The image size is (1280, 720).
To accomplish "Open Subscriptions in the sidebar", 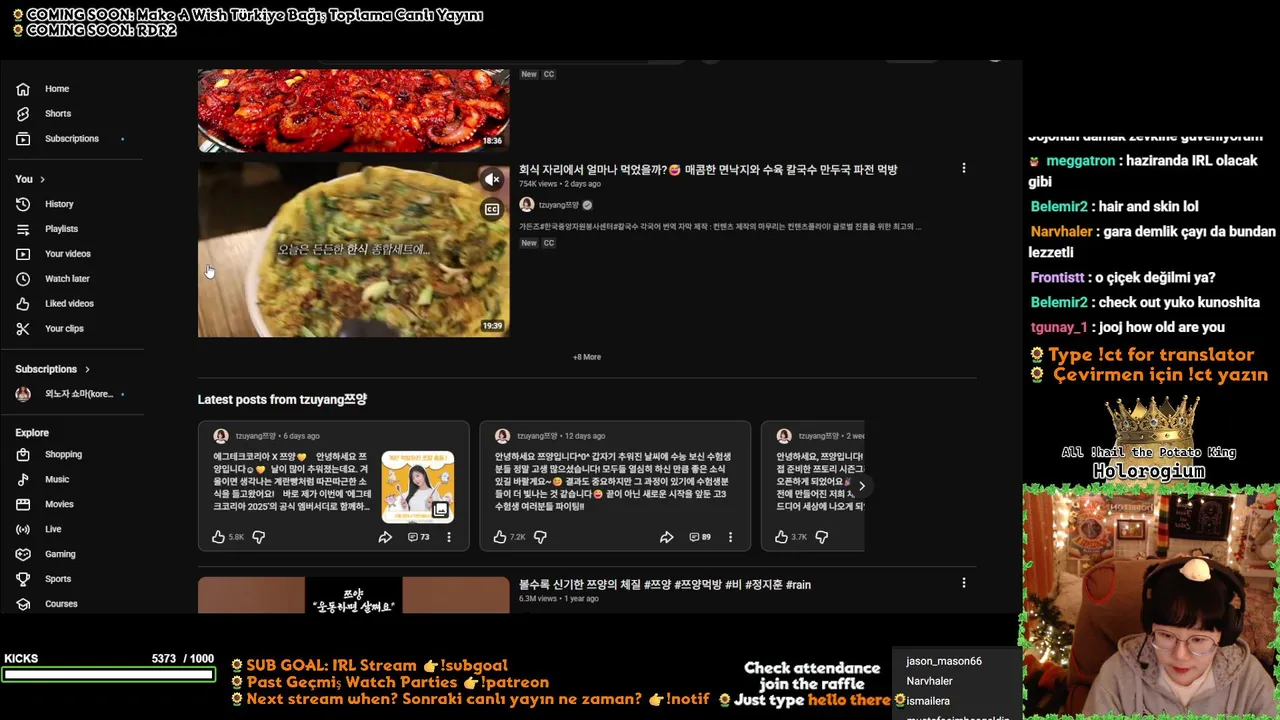I will point(72,139).
